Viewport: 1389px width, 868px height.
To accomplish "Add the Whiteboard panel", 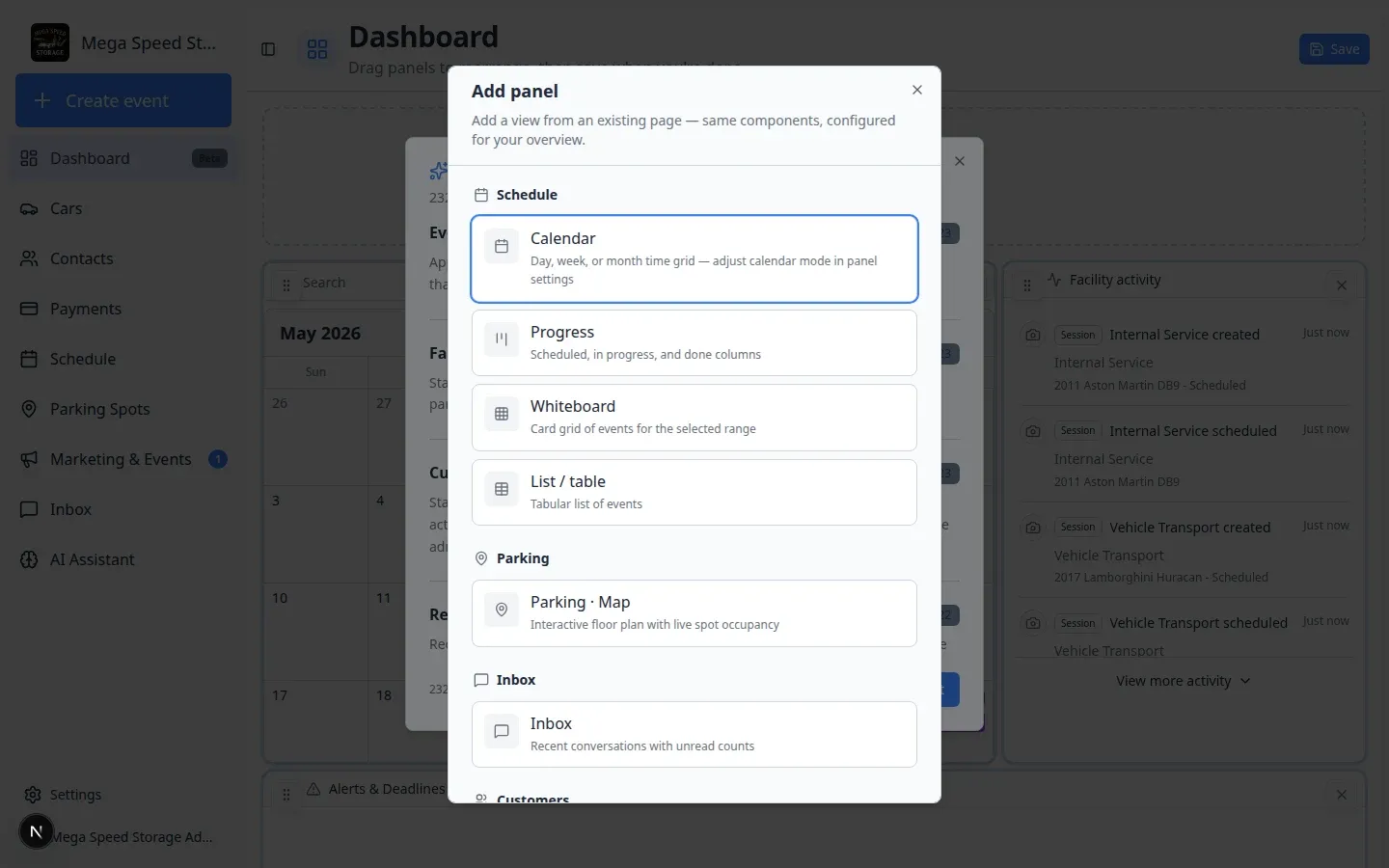I will click(x=694, y=418).
